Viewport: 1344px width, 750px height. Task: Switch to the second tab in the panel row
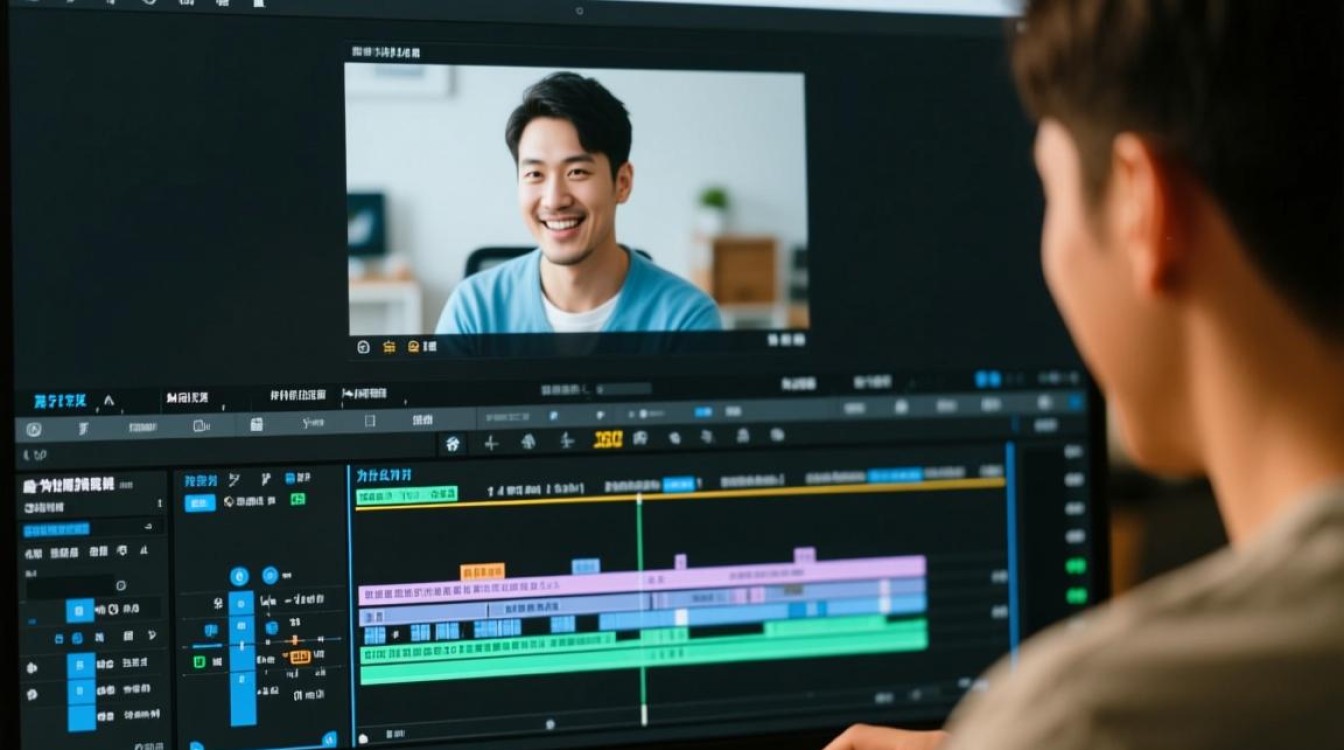click(187, 399)
